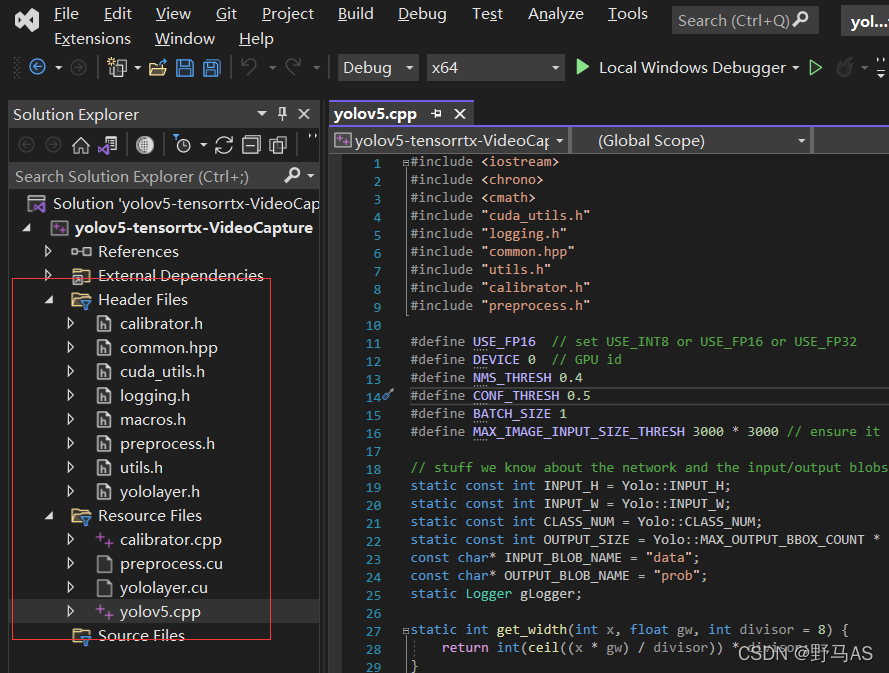
Task: Click the Undo toolbar icon
Action: tap(248, 68)
